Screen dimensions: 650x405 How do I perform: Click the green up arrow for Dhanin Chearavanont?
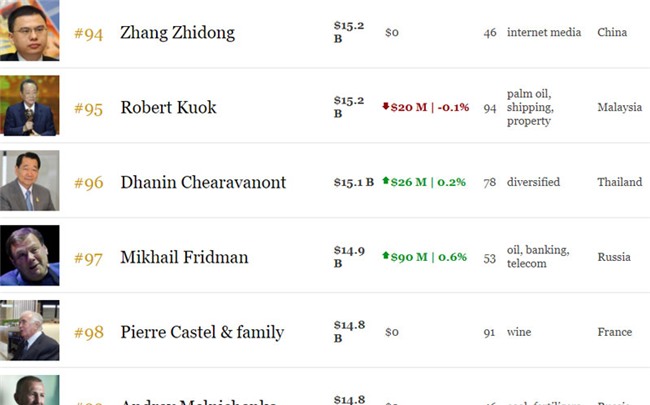click(x=385, y=181)
